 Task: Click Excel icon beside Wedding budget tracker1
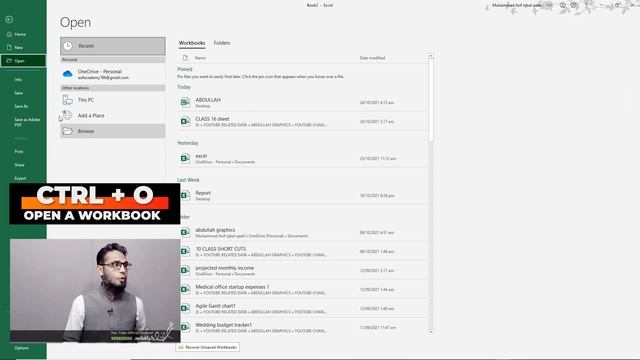[185, 327]
